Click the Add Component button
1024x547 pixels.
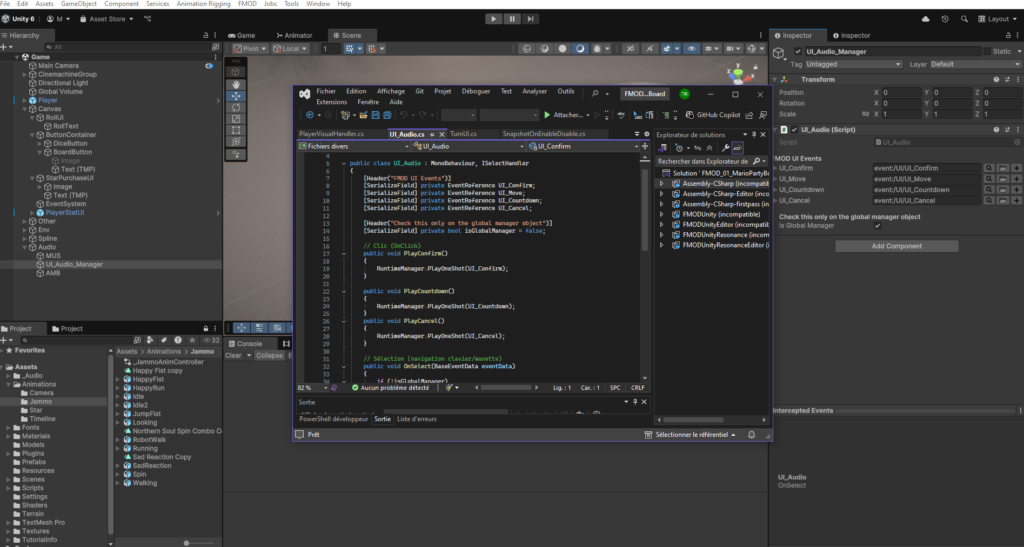pos(896,246)
